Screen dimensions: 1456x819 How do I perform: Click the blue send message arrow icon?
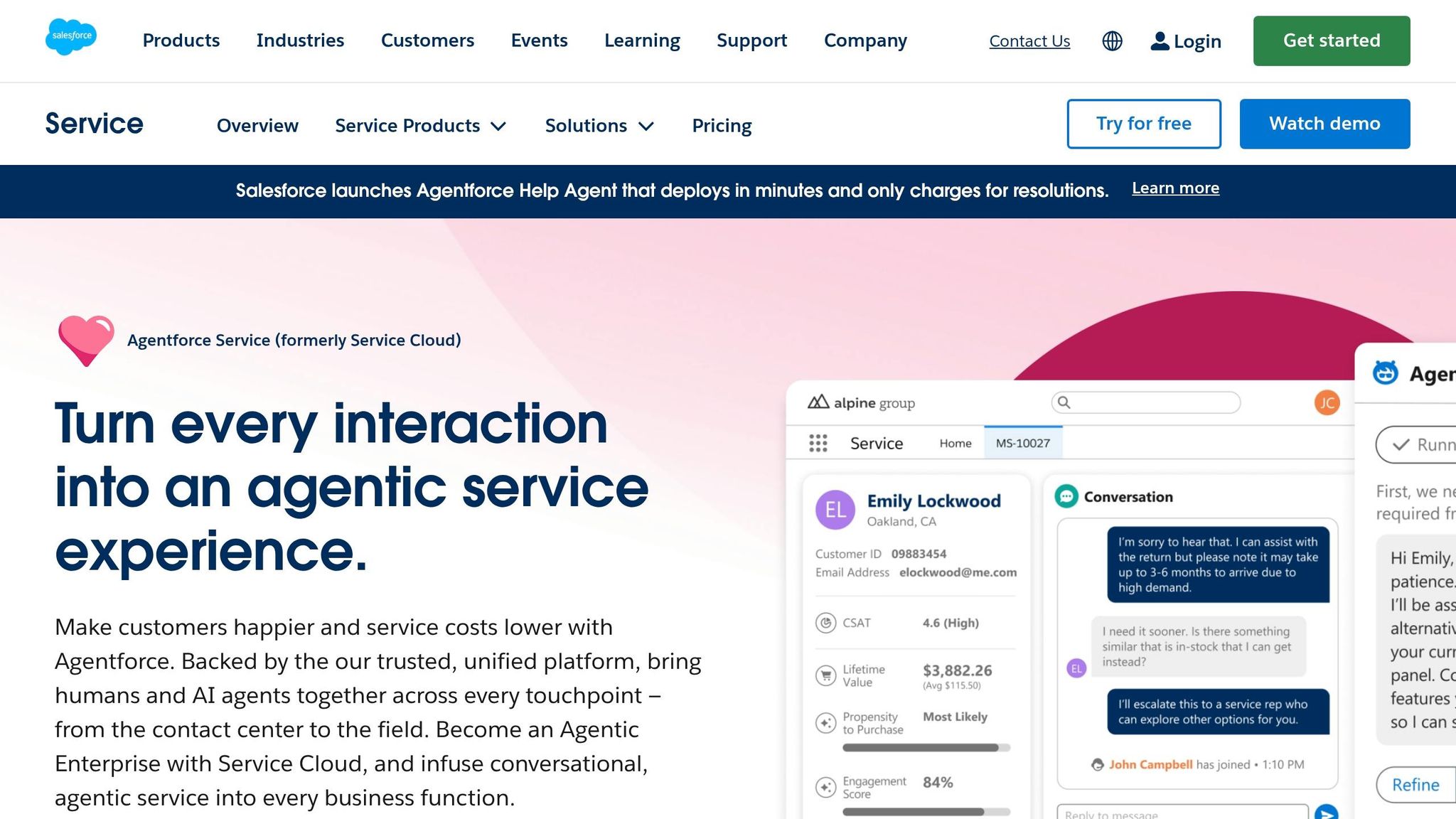click(1327, 813)
